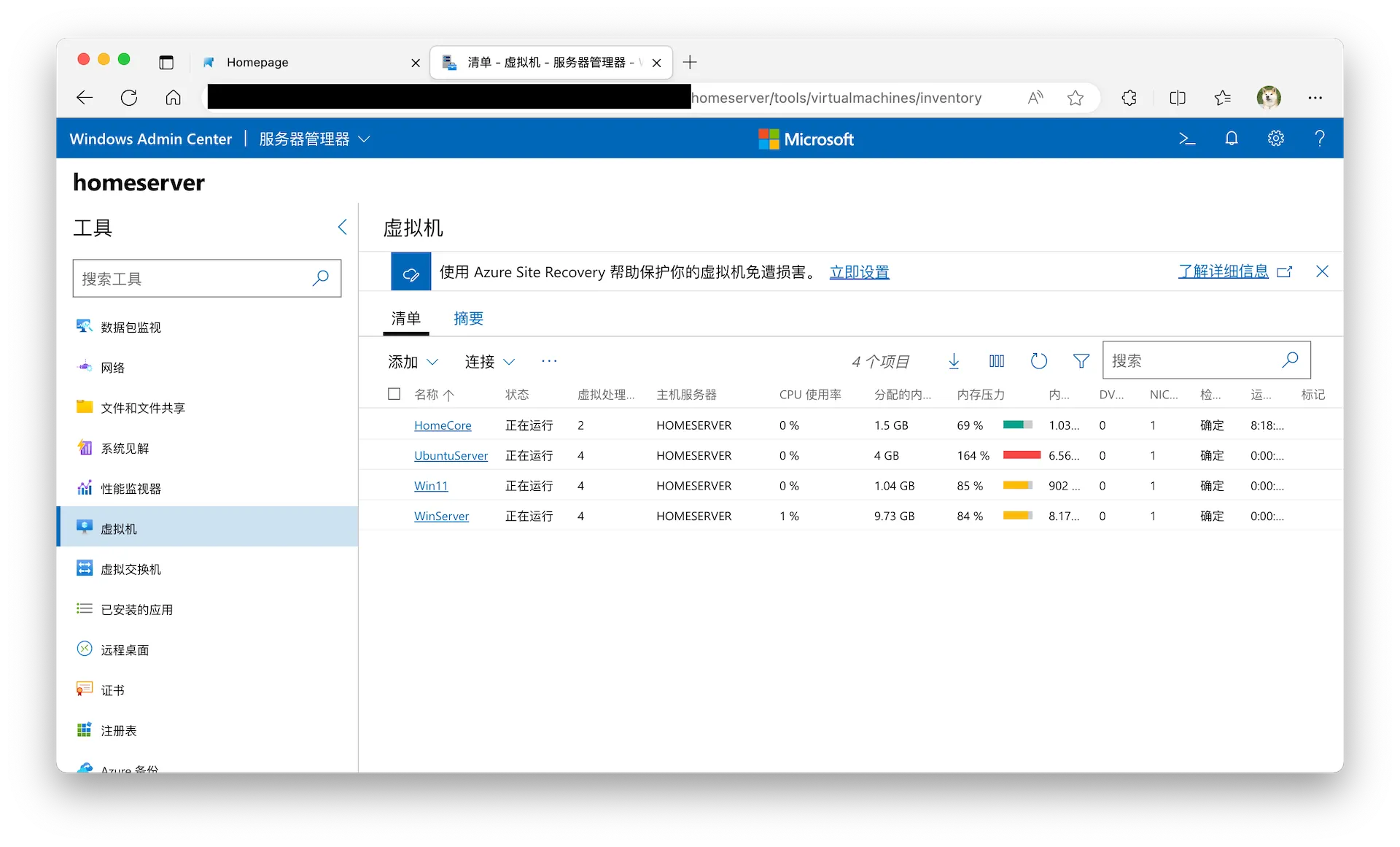Toggle the select-all checkbox in table header
1400x847 pixels.
pos(394,394)
